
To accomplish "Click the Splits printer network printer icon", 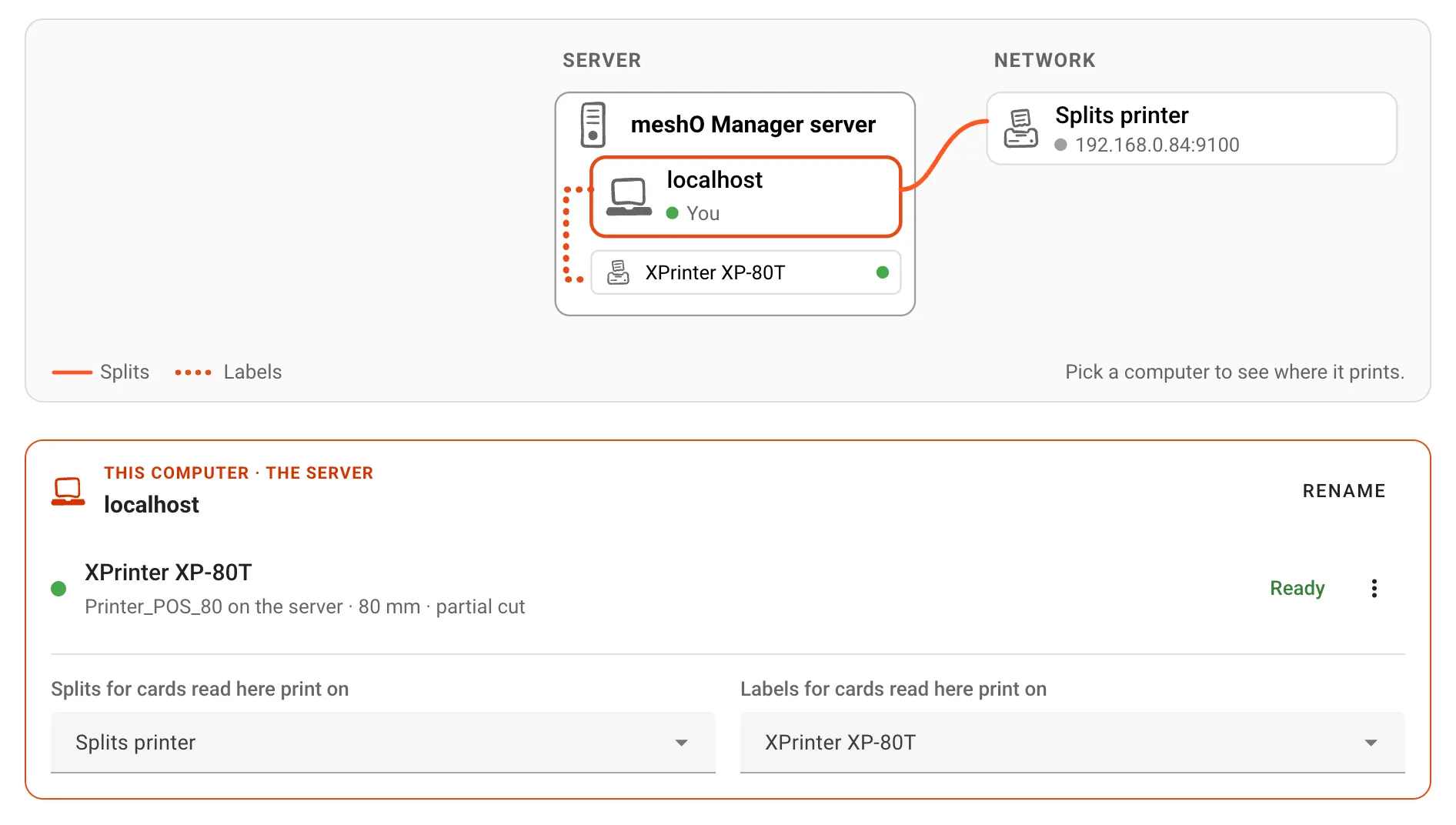I will [1021, 129].
